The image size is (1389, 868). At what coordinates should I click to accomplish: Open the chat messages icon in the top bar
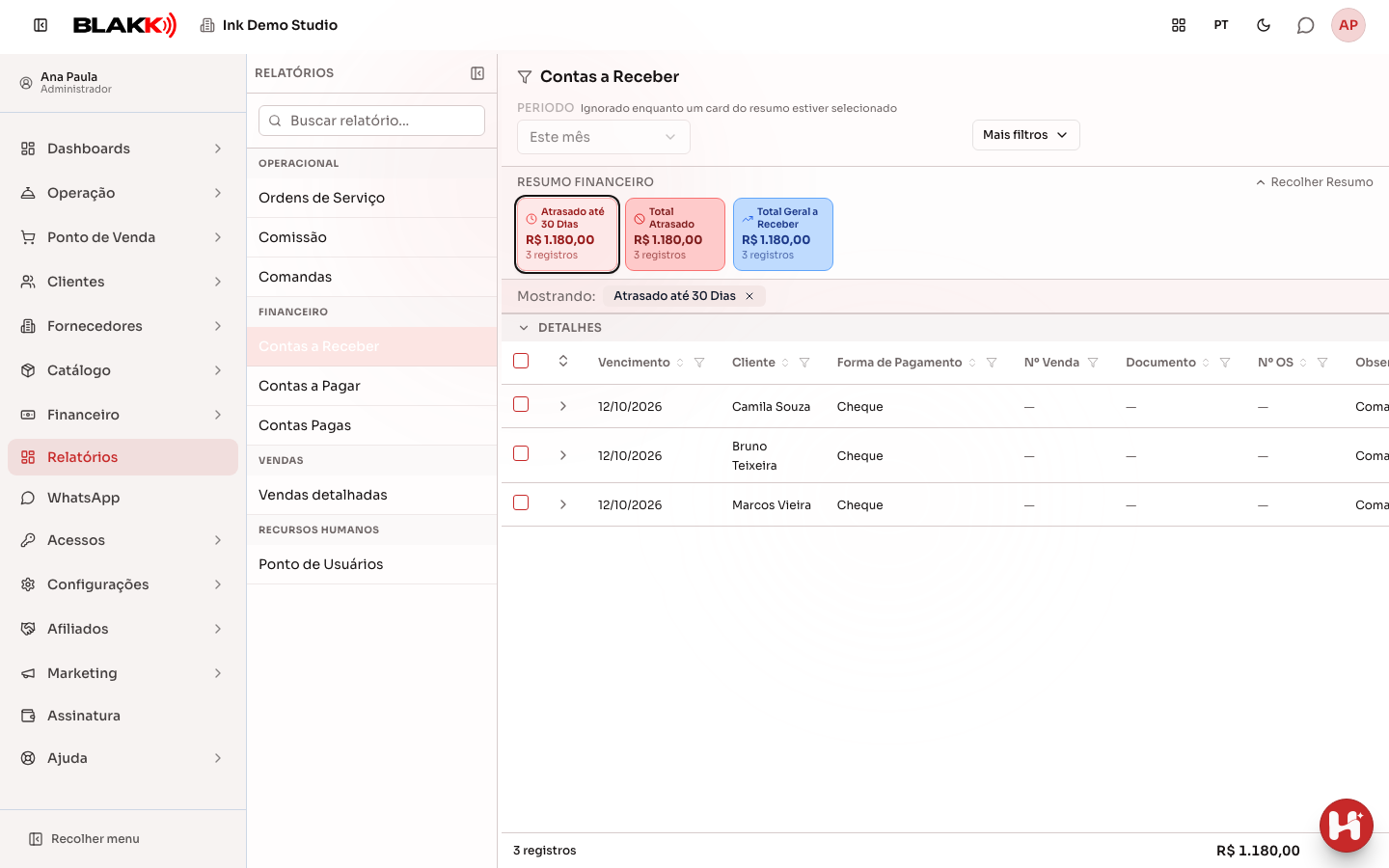coord(1306,25)
